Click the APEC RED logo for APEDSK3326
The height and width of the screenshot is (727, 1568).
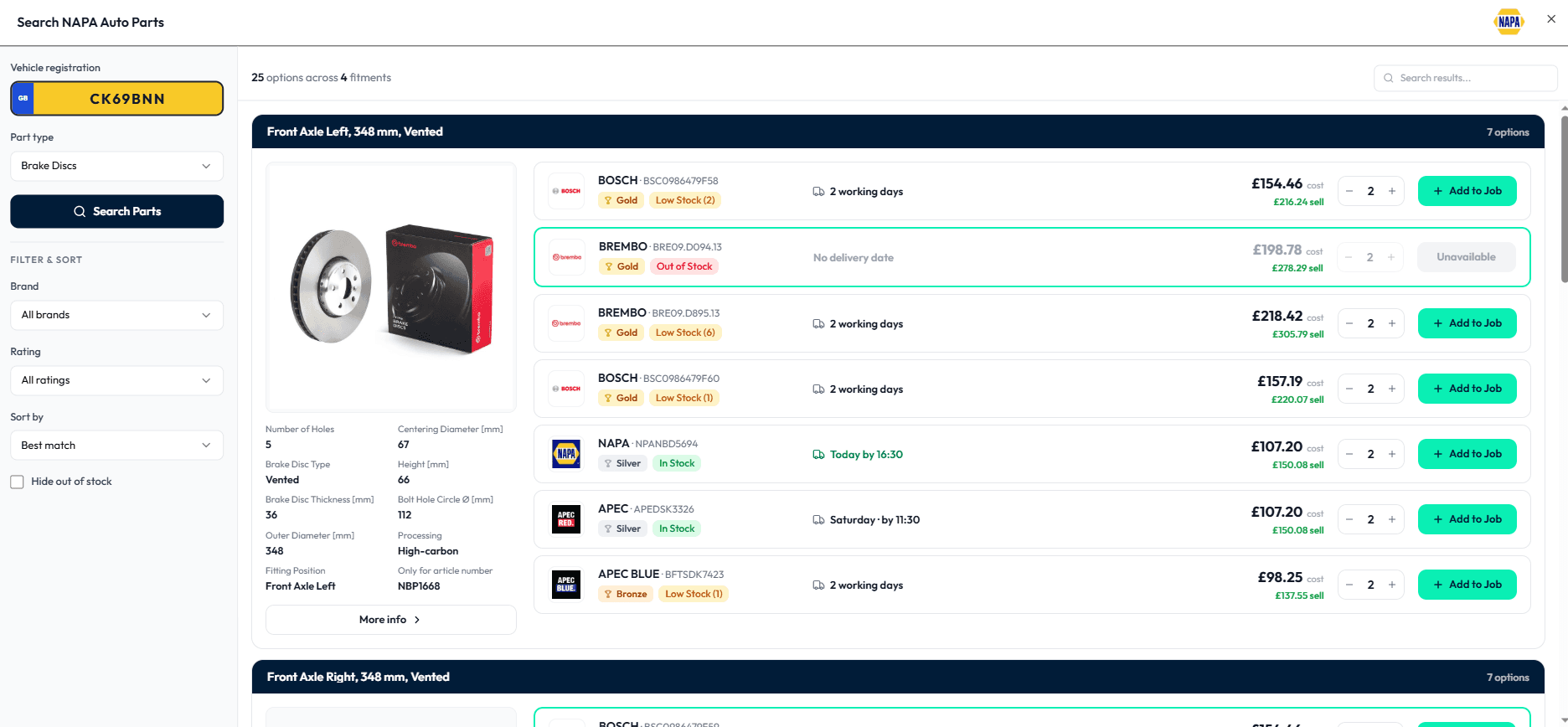tap(566, 519)
